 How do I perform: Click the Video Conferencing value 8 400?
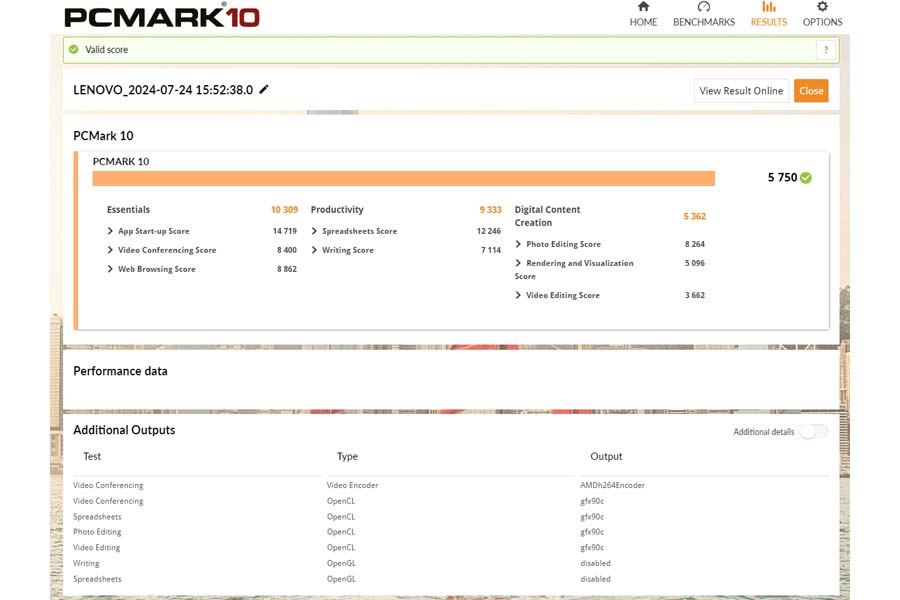[x=286, y=250]
